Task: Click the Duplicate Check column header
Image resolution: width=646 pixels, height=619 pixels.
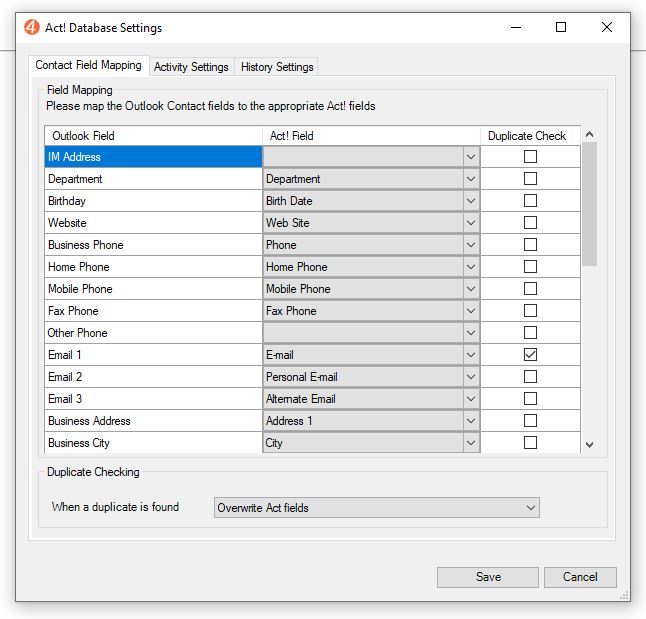Action: click(530, 136)
